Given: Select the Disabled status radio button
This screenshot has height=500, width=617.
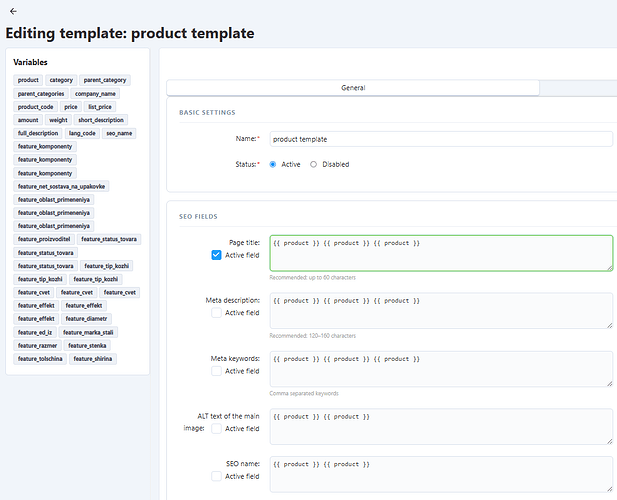Looking at the screenshot, I should (313, 164).
